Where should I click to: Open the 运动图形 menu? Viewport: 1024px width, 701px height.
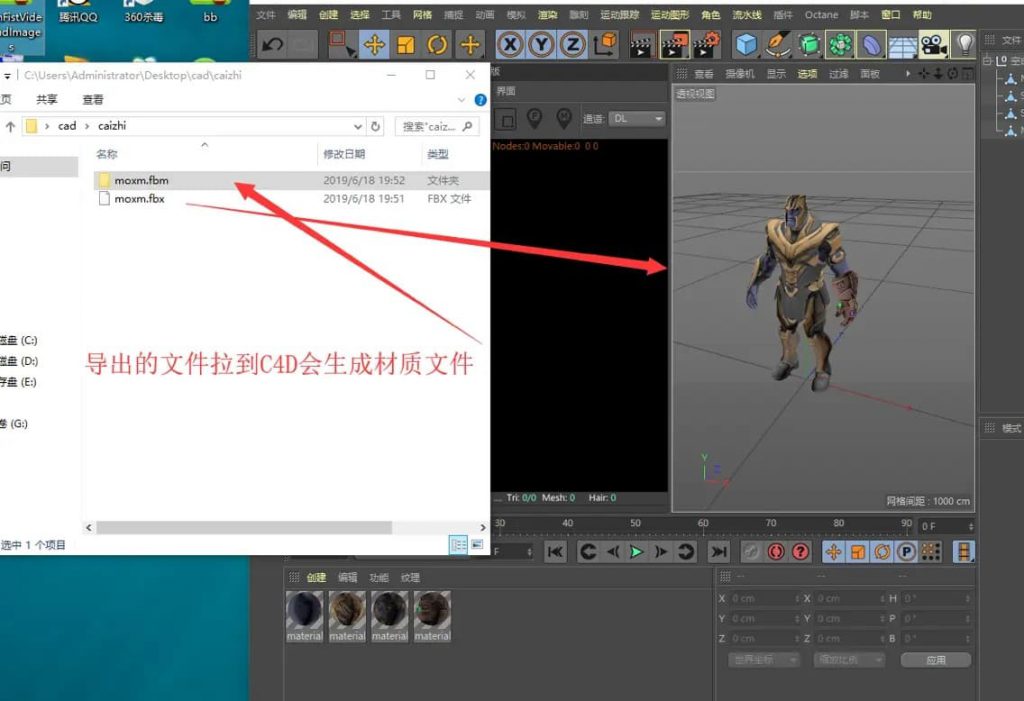point(669,14)
